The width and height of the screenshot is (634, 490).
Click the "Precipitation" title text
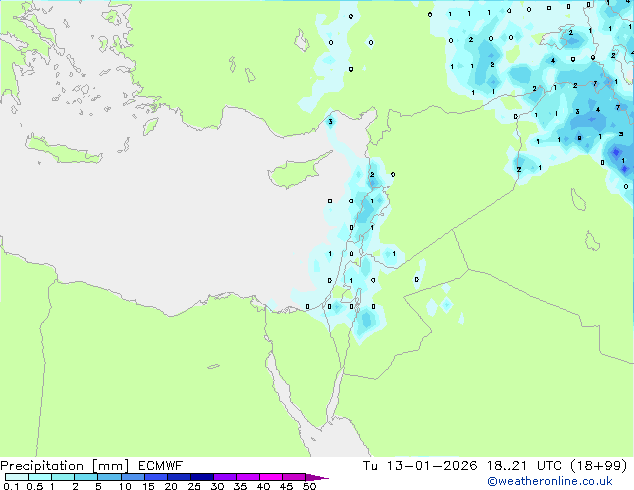[x=42, y=466]
